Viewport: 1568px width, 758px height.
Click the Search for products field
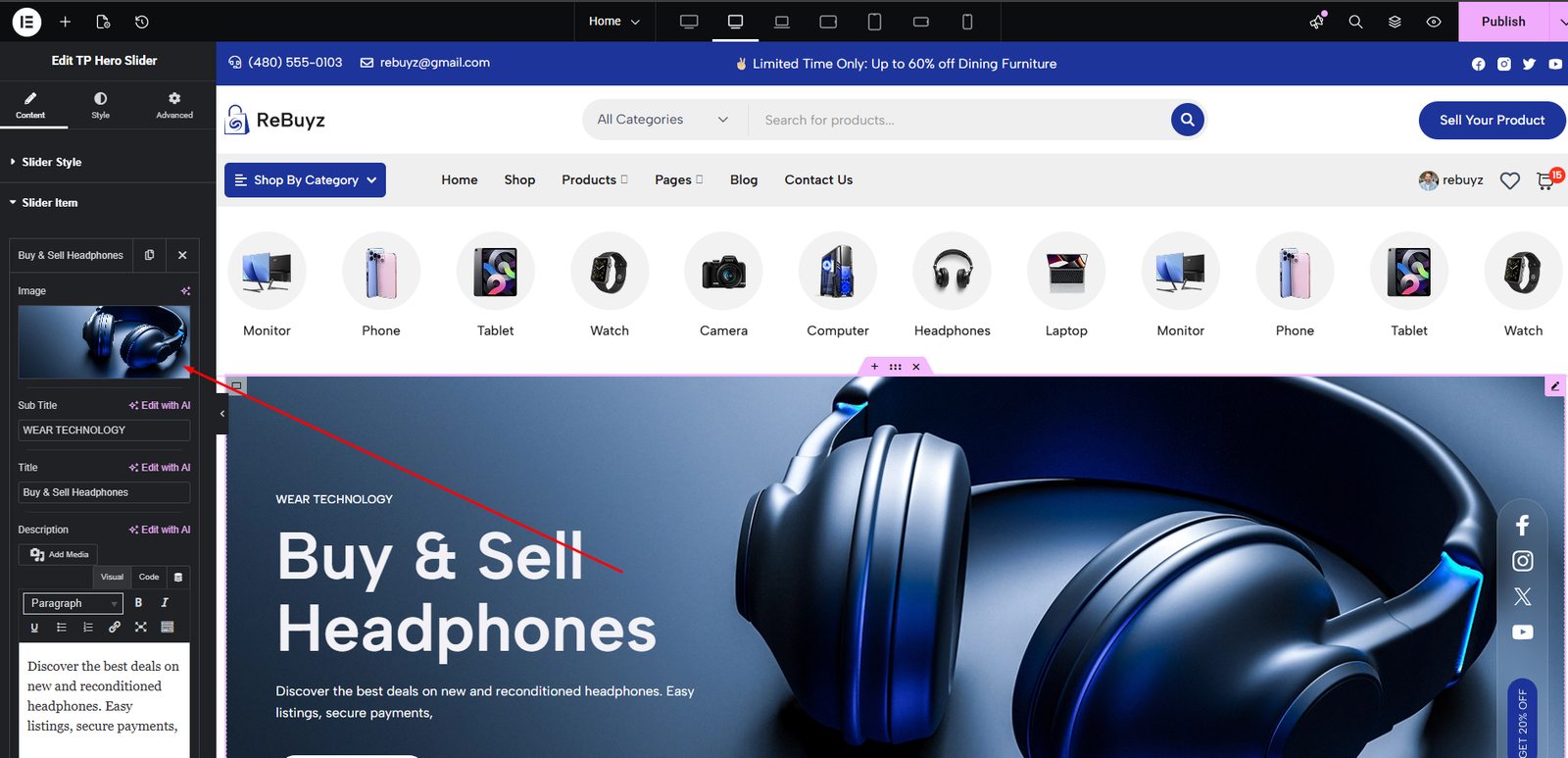(x=958, y=120)
